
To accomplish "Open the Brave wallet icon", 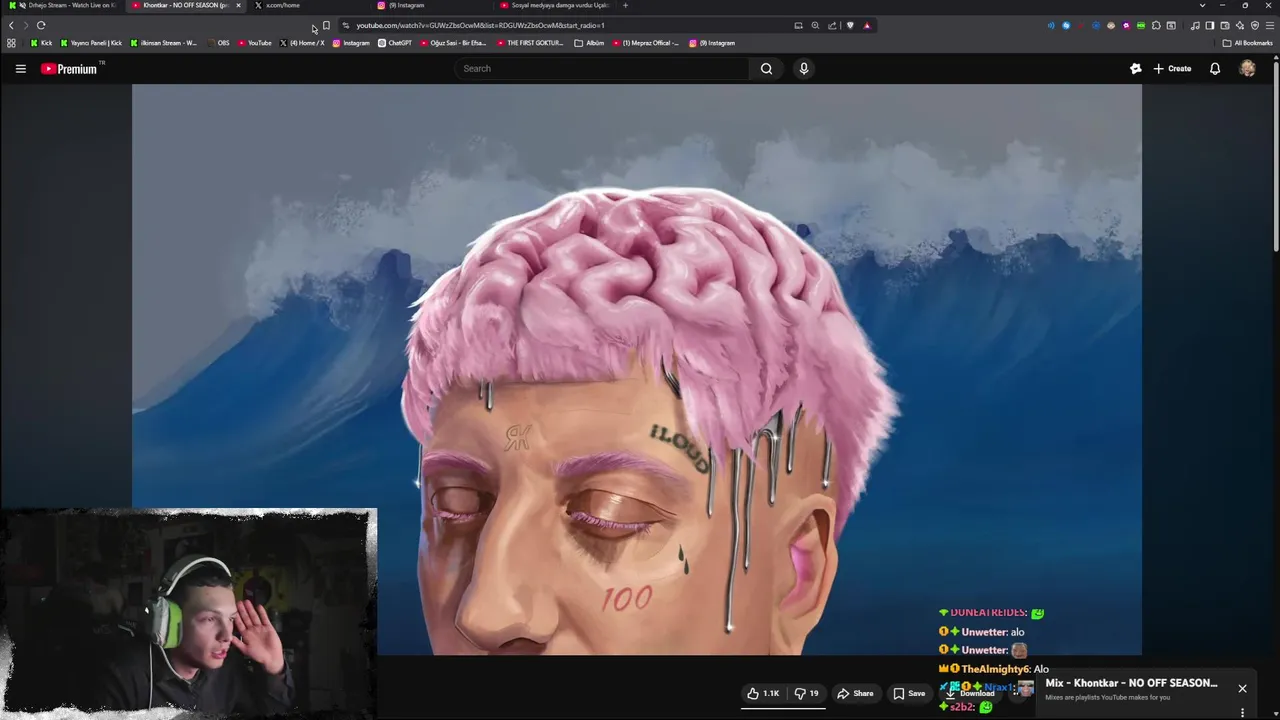I will pyautogui.click(x=1225, y=25).
